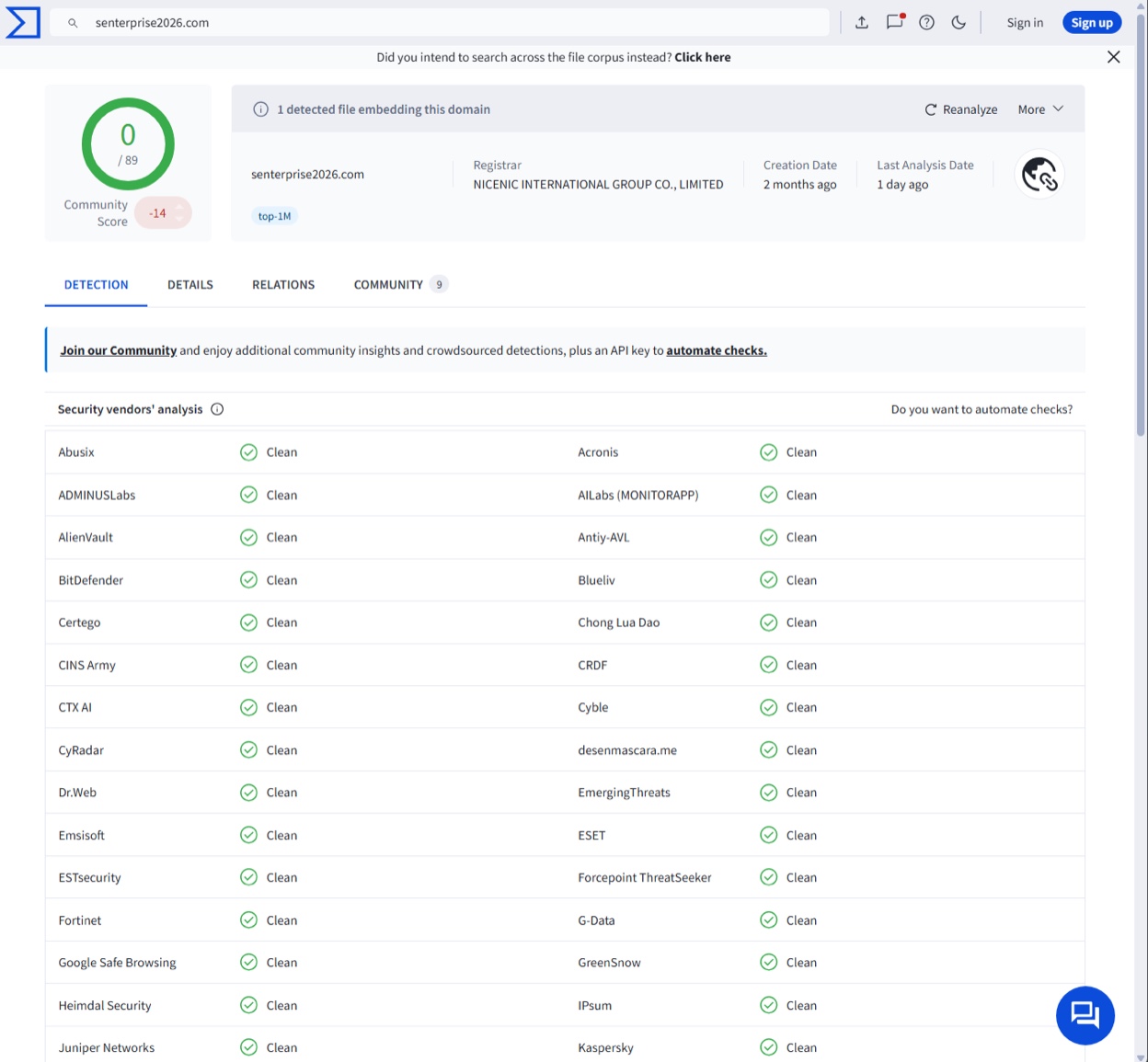Click CRDF clean checkmark icon
The image size is (1148, 1062).
pyautogui.click(x=768, y=665)
